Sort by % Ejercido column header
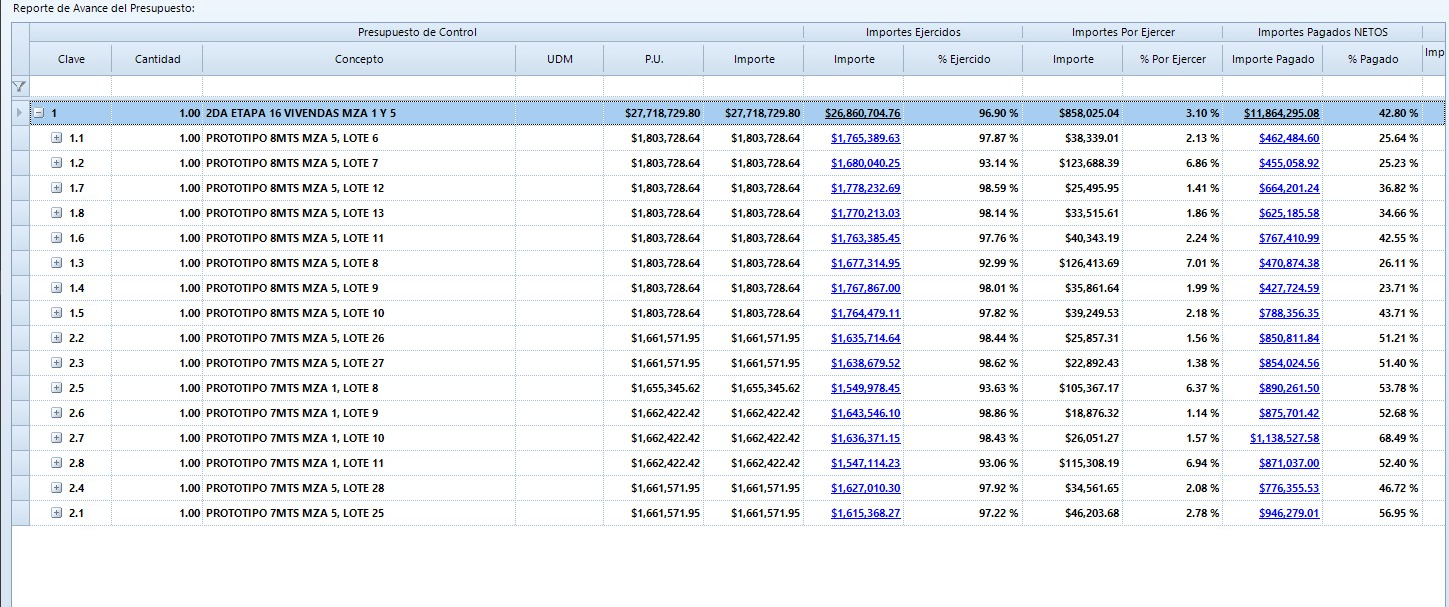 963,59
